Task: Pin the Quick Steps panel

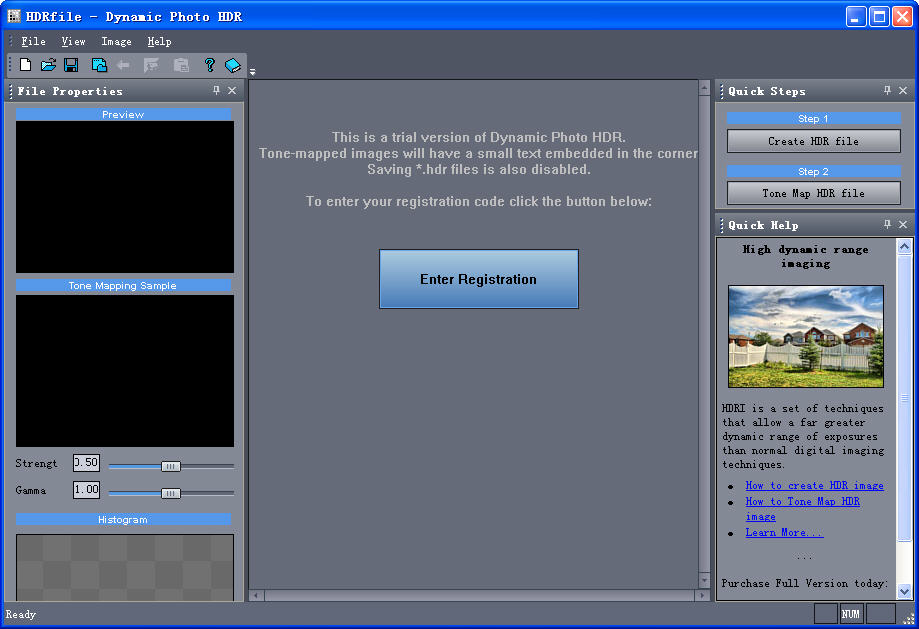Action: 887,90
